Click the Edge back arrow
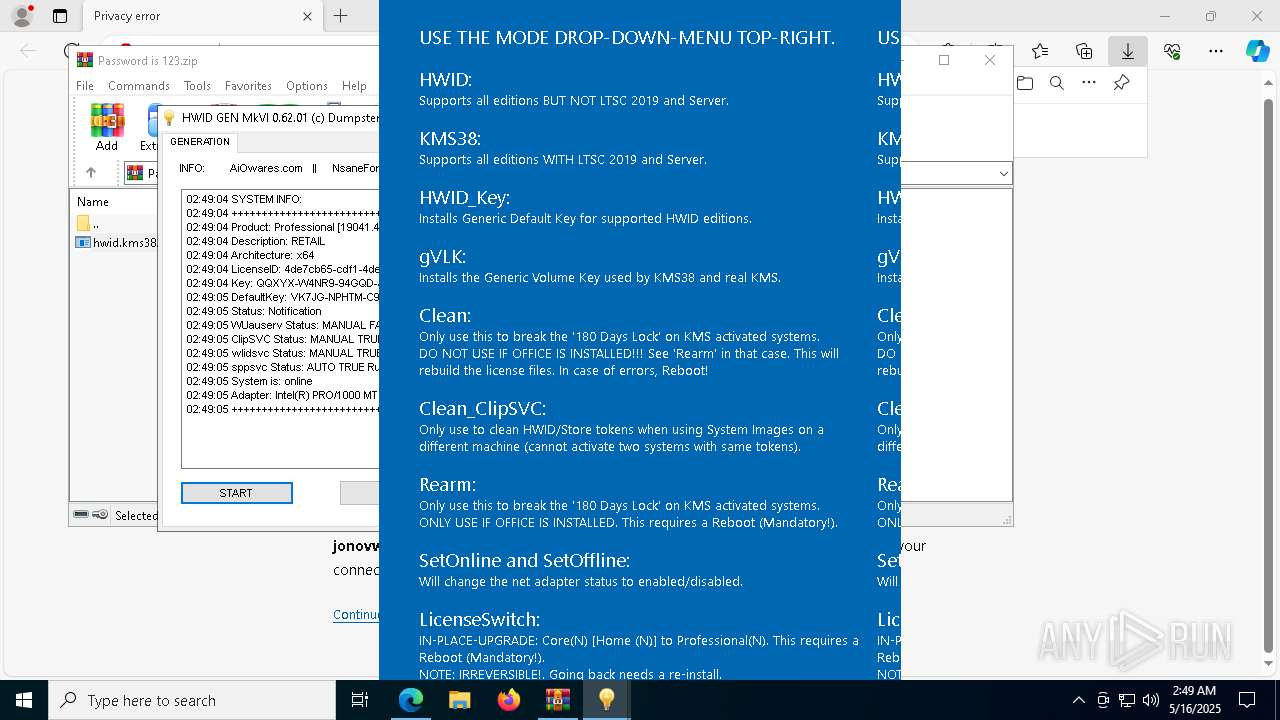This screenshot has height=720, width=1280. pos(28,51)
